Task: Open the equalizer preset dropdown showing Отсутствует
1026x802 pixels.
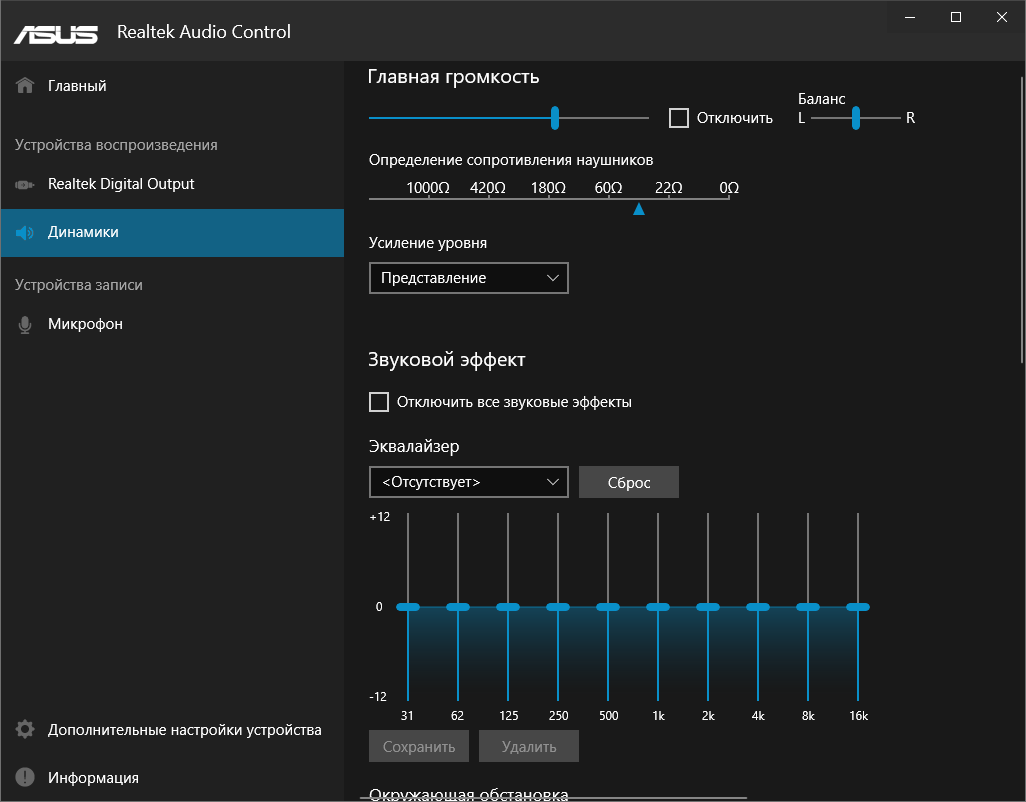Action: point(468,482)
